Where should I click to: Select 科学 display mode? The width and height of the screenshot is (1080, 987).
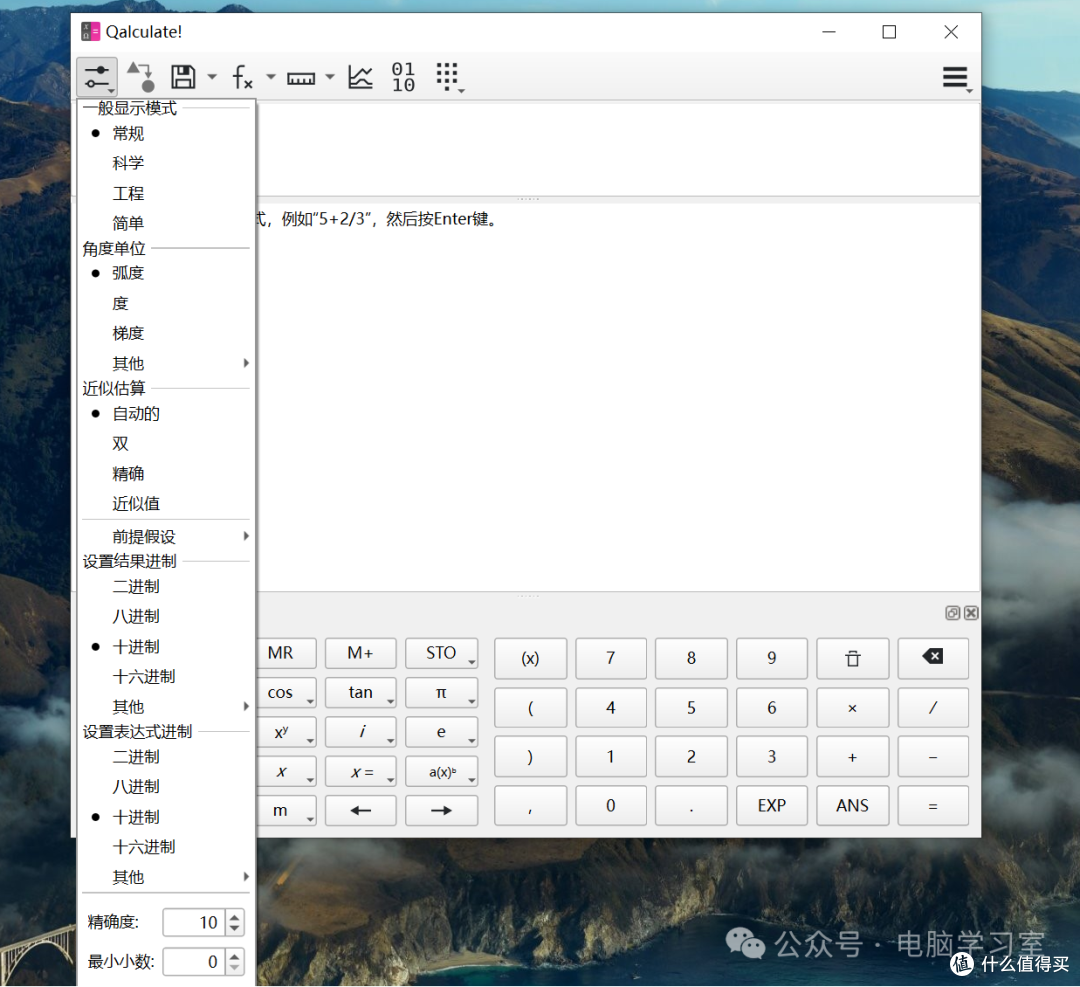pyautogui.click(x=166, y=163)
